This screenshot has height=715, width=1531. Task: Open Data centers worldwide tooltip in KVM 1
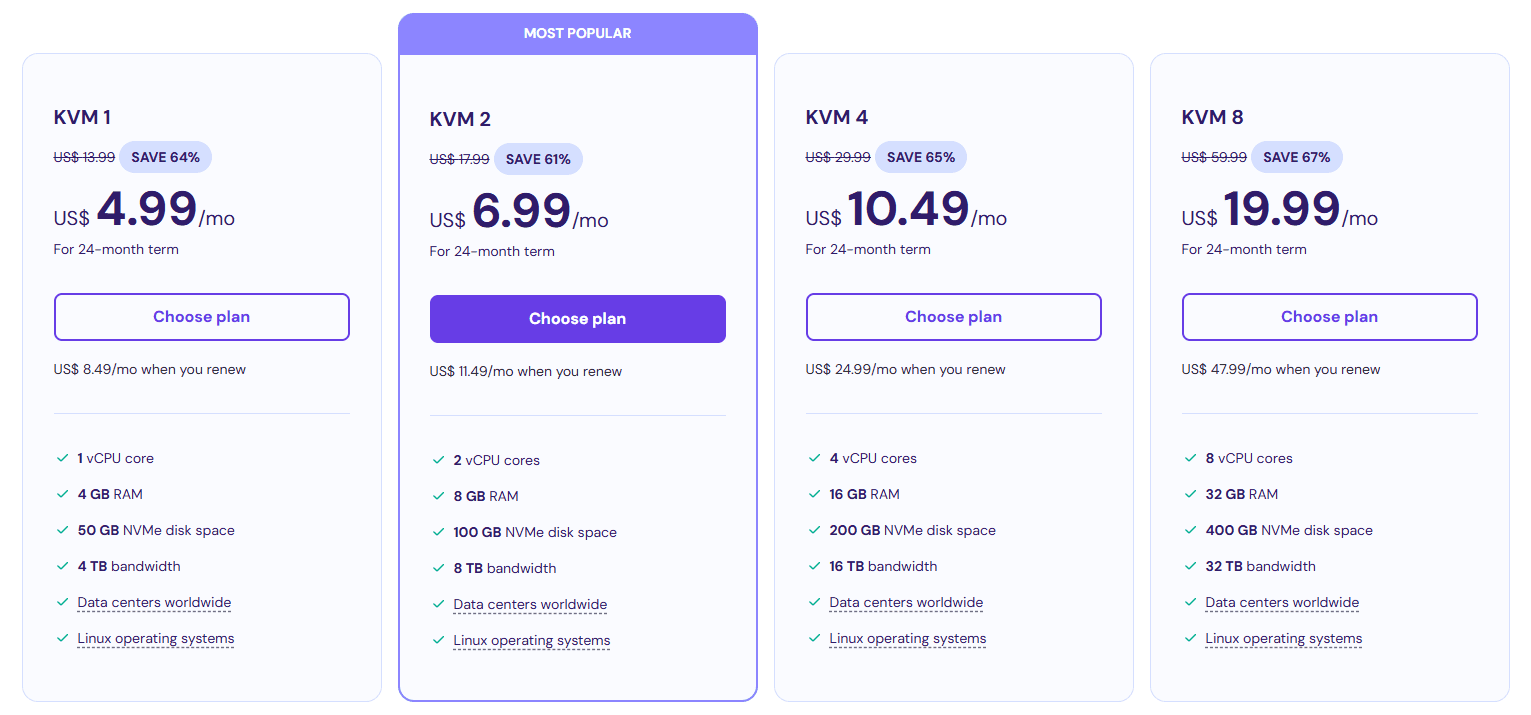[154, 603]
